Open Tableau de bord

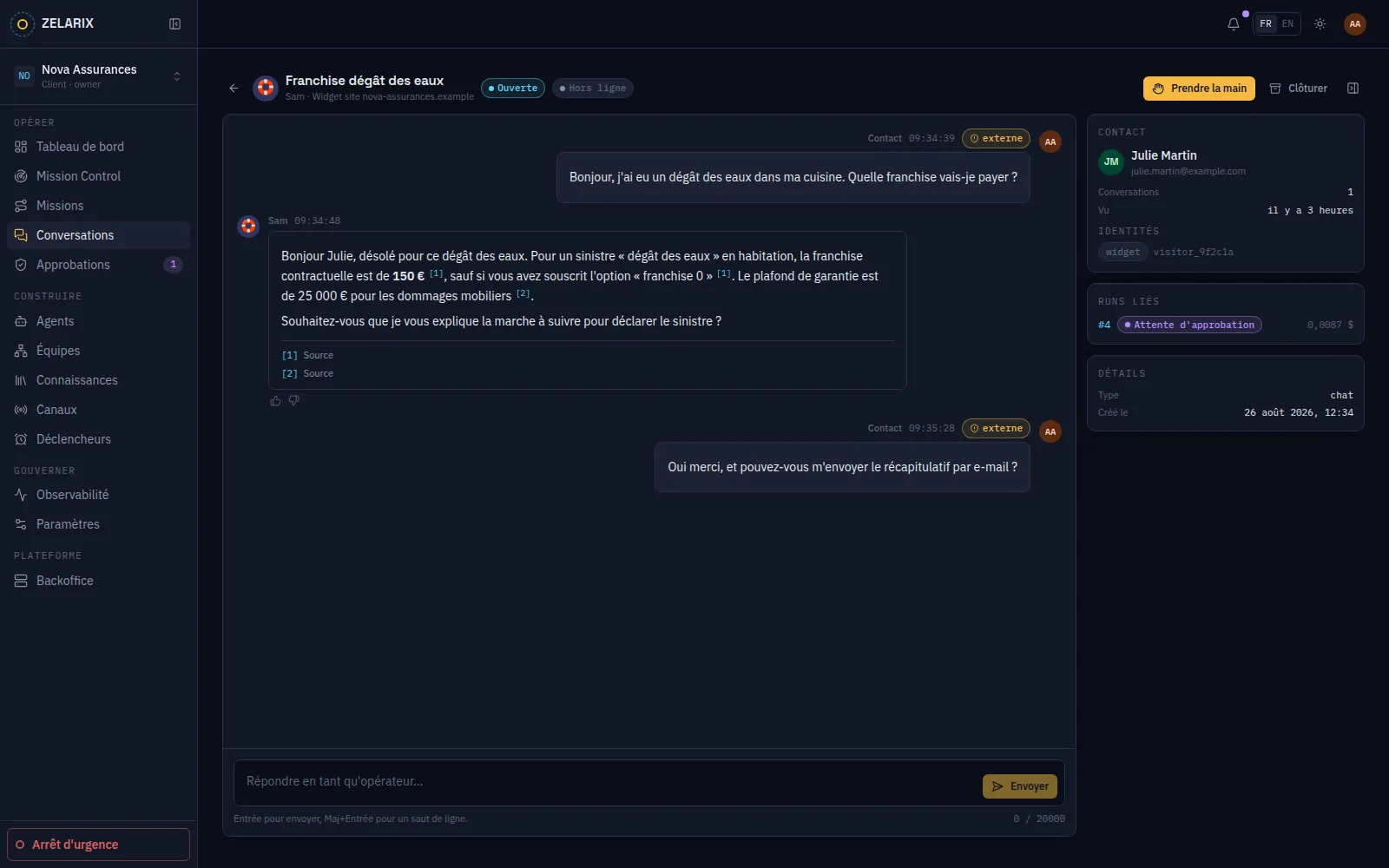click(x=99, y=147)
